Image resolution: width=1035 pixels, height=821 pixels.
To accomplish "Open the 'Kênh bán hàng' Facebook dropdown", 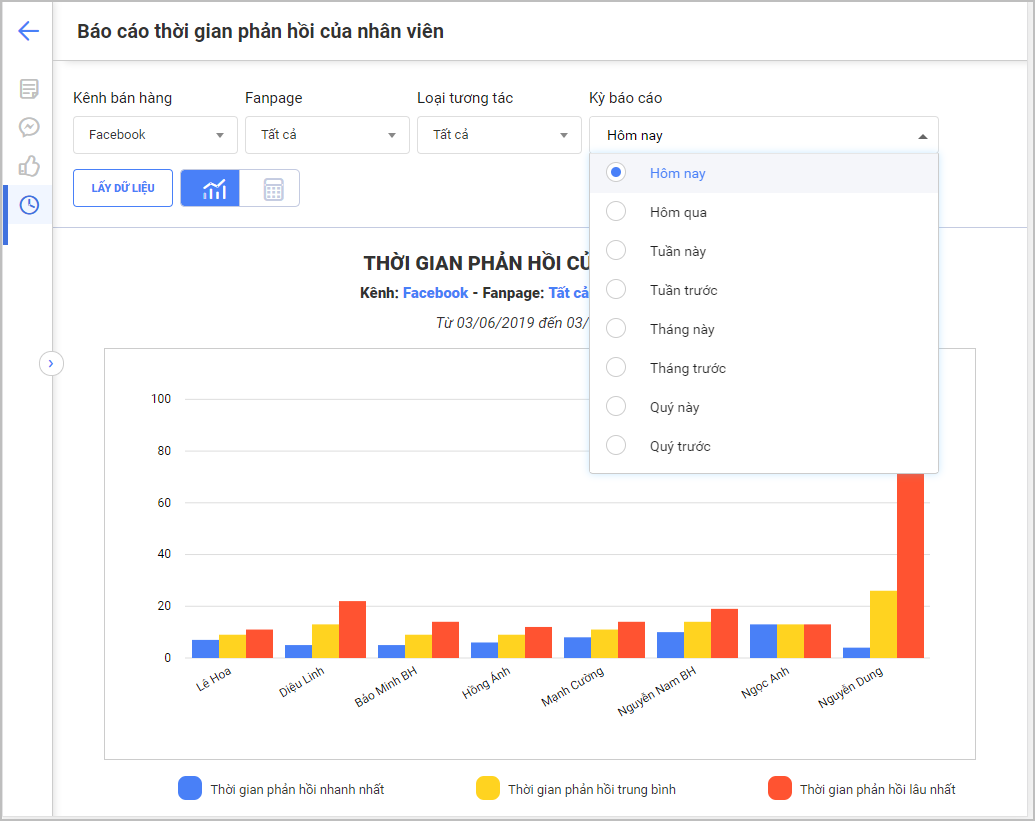I will (x=155, y=135).
